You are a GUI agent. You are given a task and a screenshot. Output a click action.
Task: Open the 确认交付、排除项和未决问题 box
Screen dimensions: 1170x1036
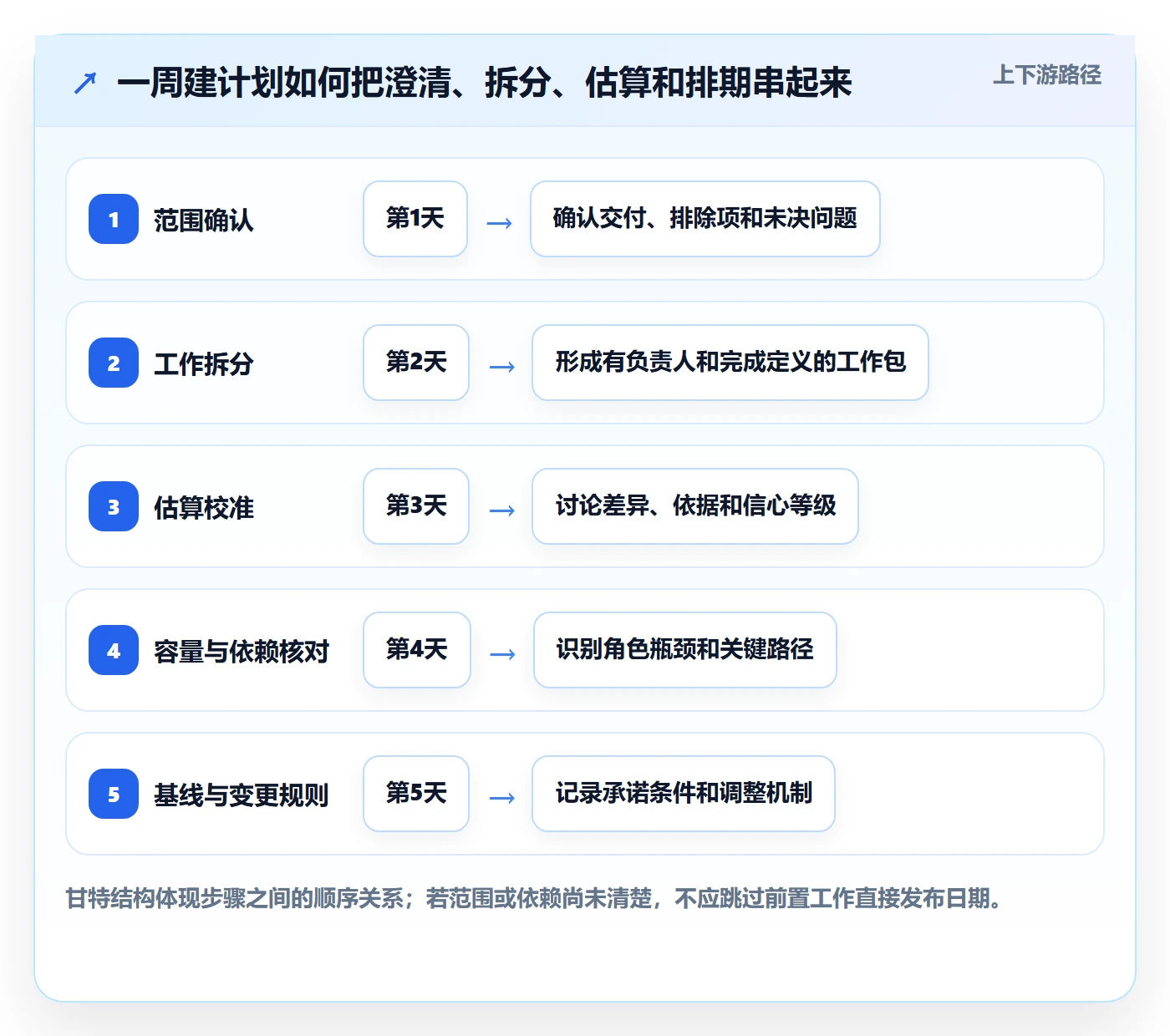coord(705,219)
